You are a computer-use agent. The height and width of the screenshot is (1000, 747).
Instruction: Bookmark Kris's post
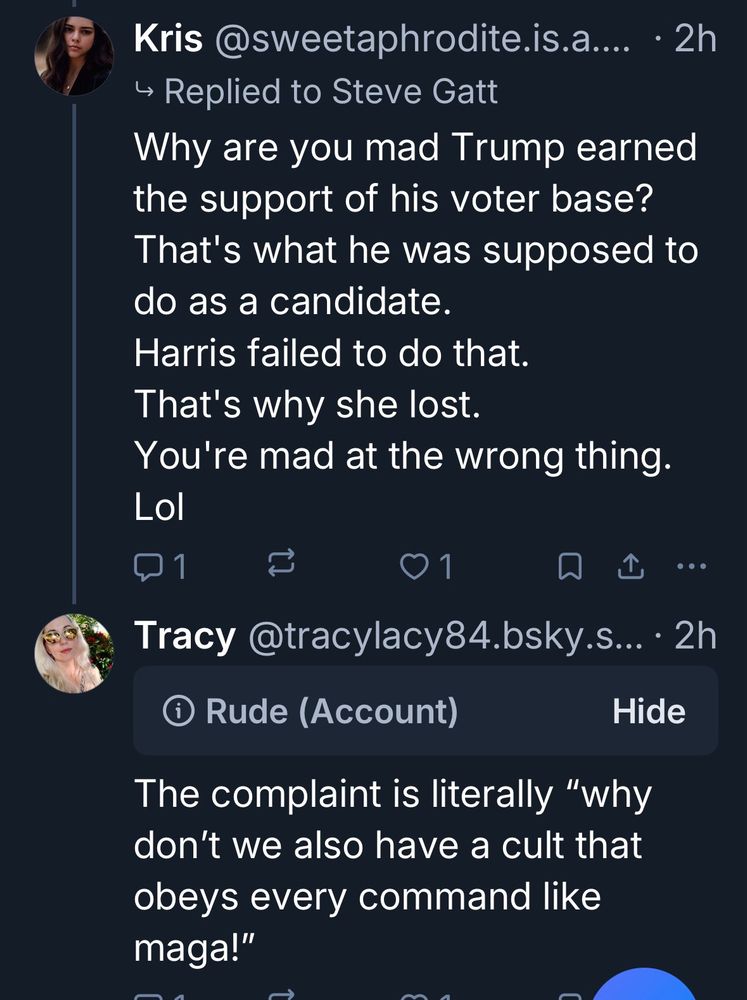pos(569,568)
